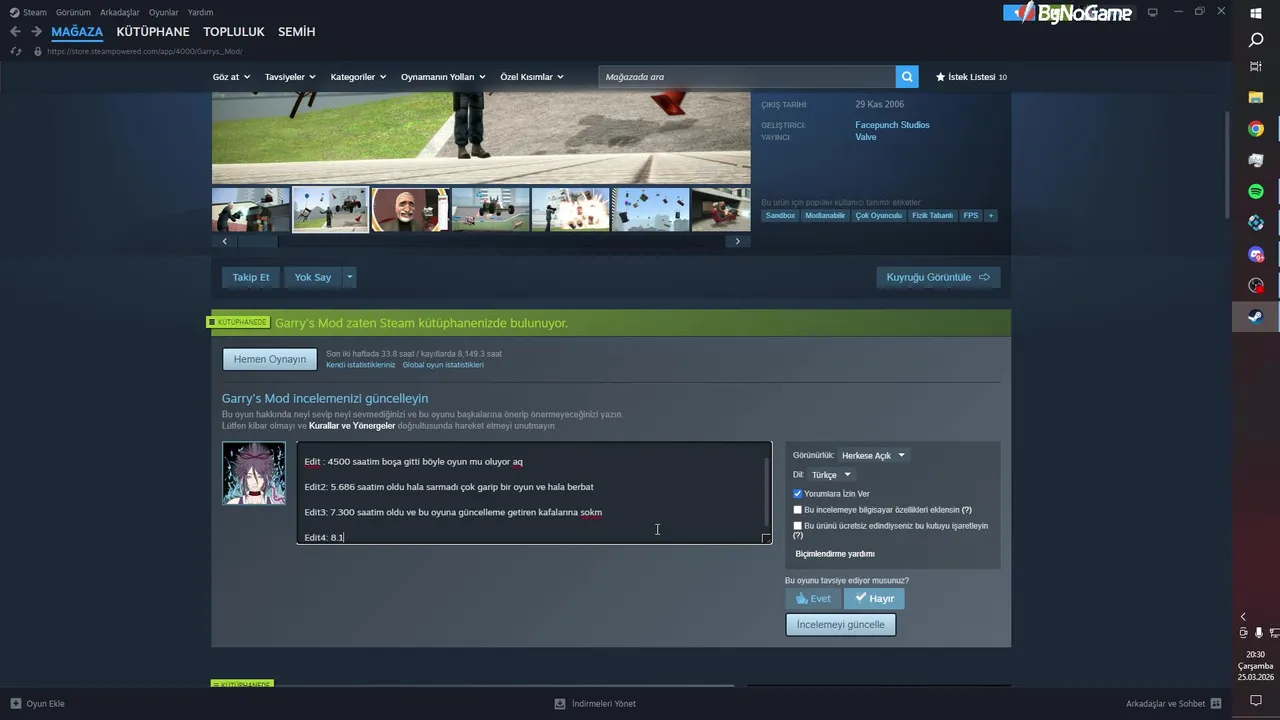The image size is (1280, 720).
Task: Click the review text box scrollbar
Action: tap(767, 490)
